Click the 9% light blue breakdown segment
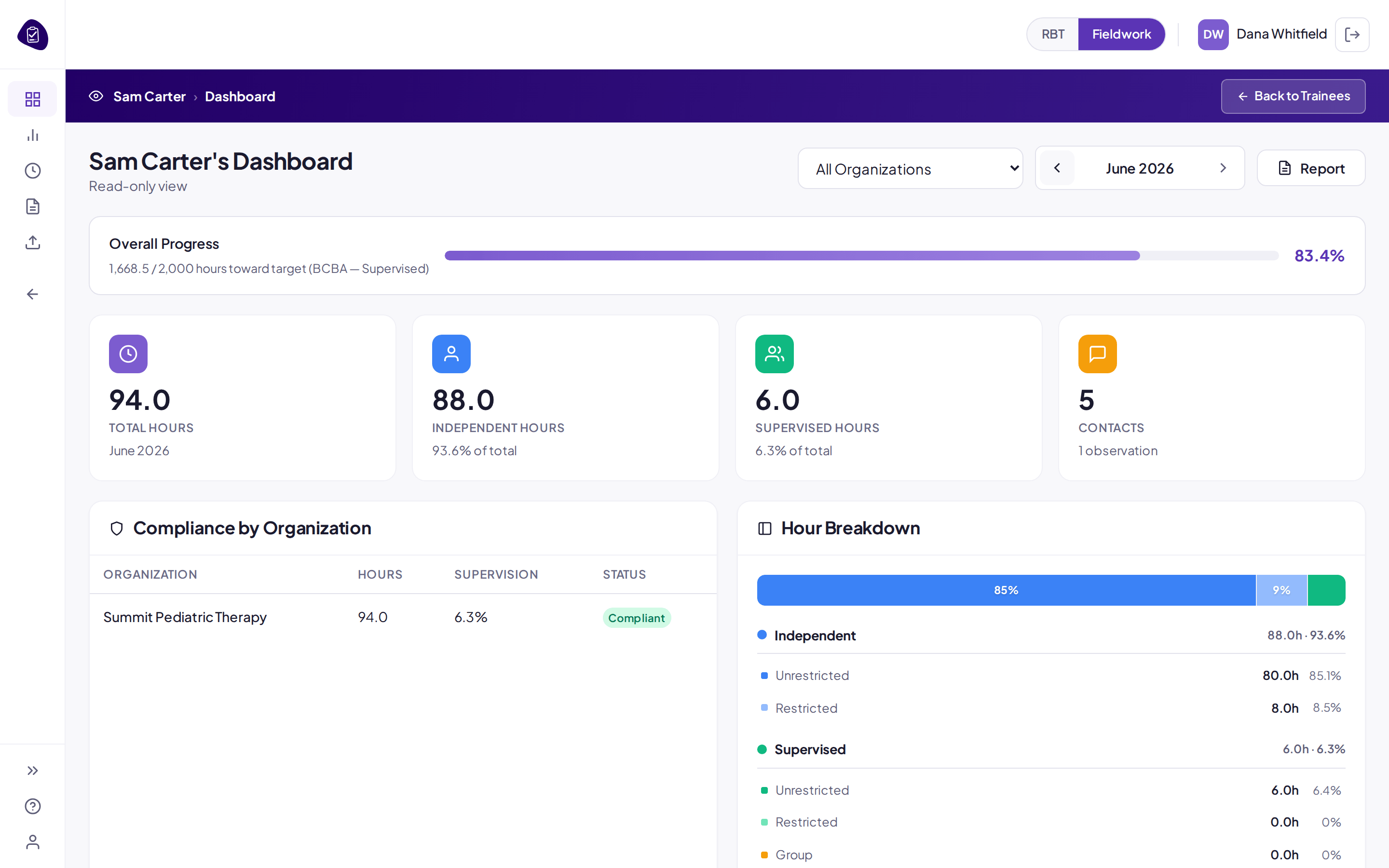Image resolution: width=1389 pixels, height=868 pixels. point(1281,590)
